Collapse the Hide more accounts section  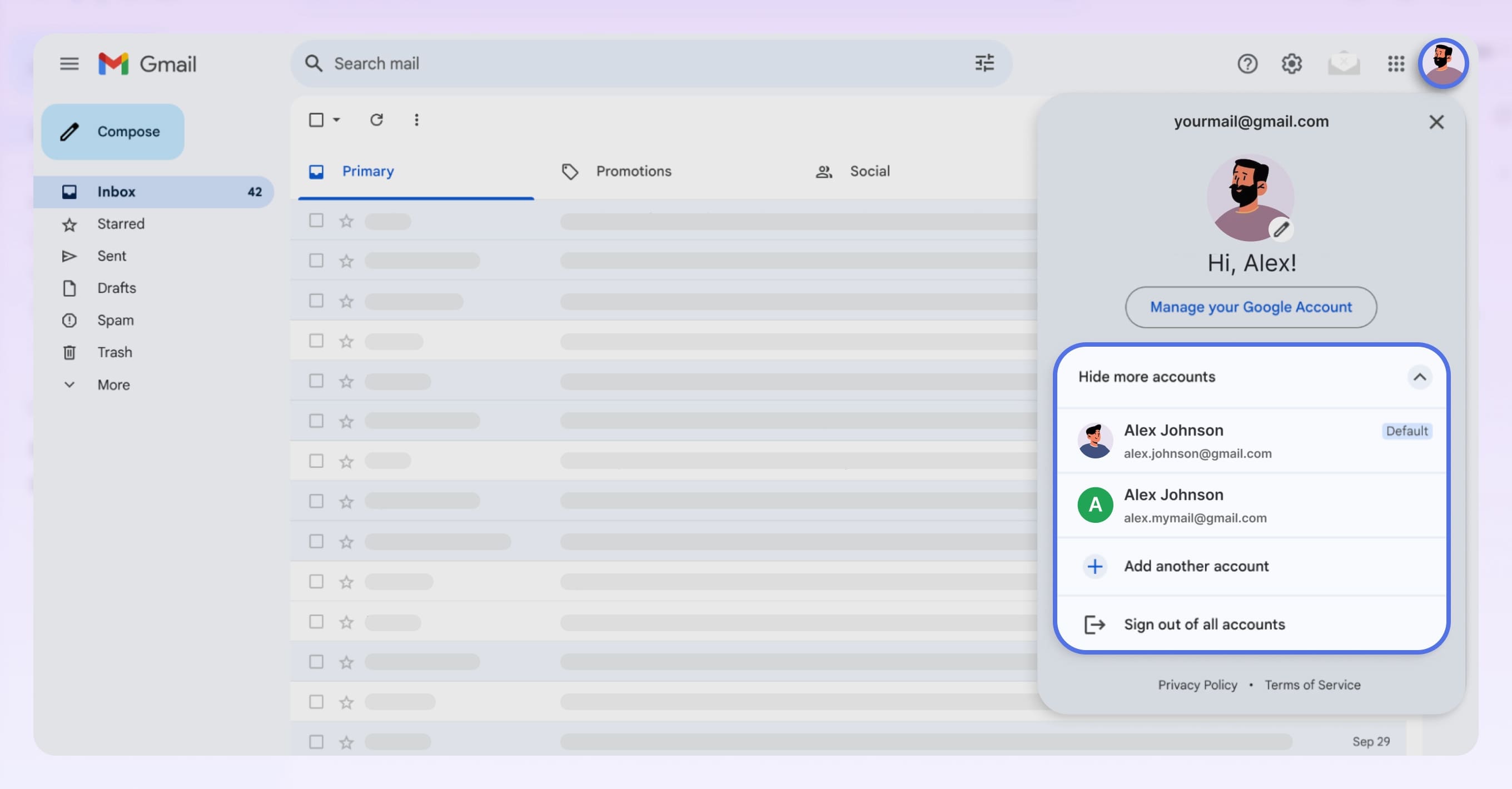pyautogui.click(x=1420, y=377)
